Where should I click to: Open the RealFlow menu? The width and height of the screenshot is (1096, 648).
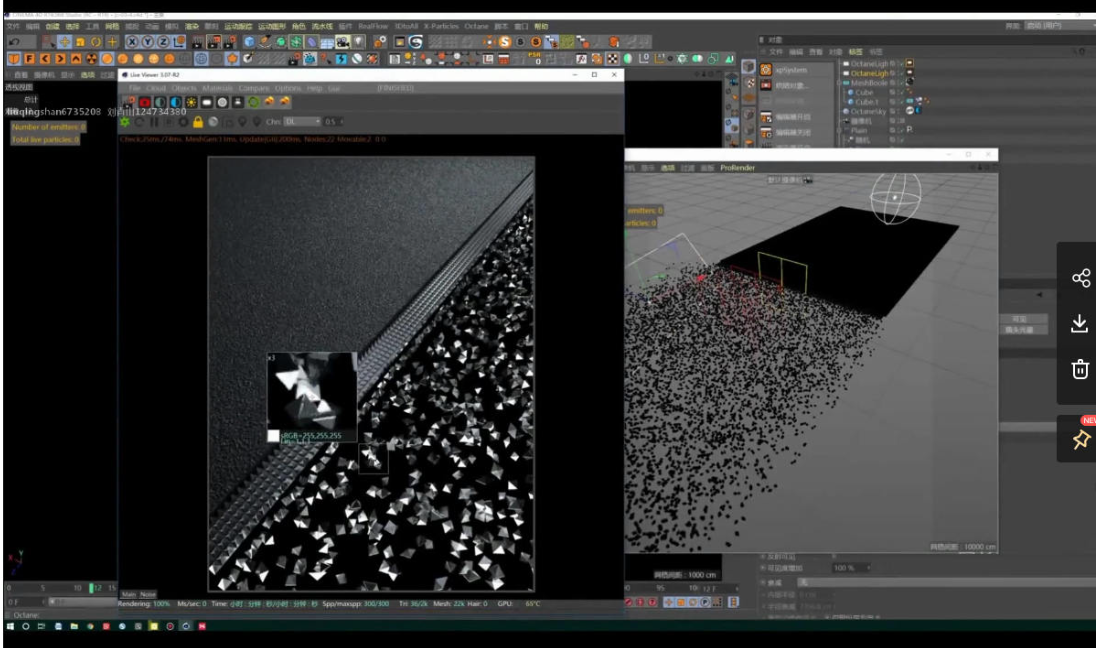(373, 27)
